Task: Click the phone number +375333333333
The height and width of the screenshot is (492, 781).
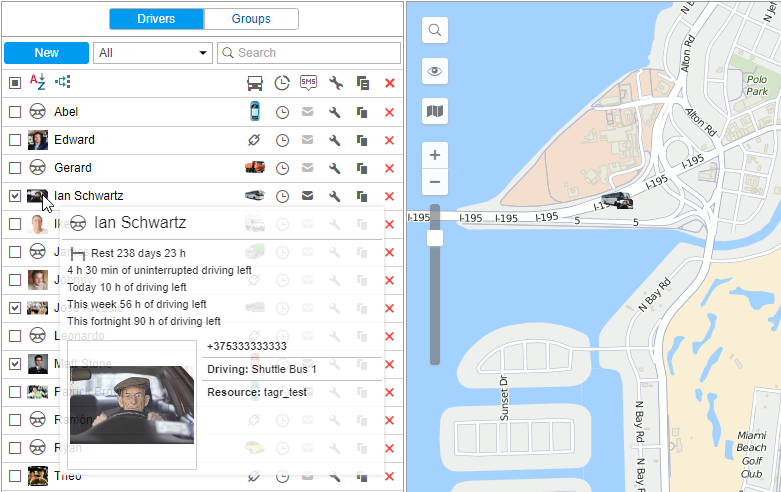Action: [x=247, y=346]
